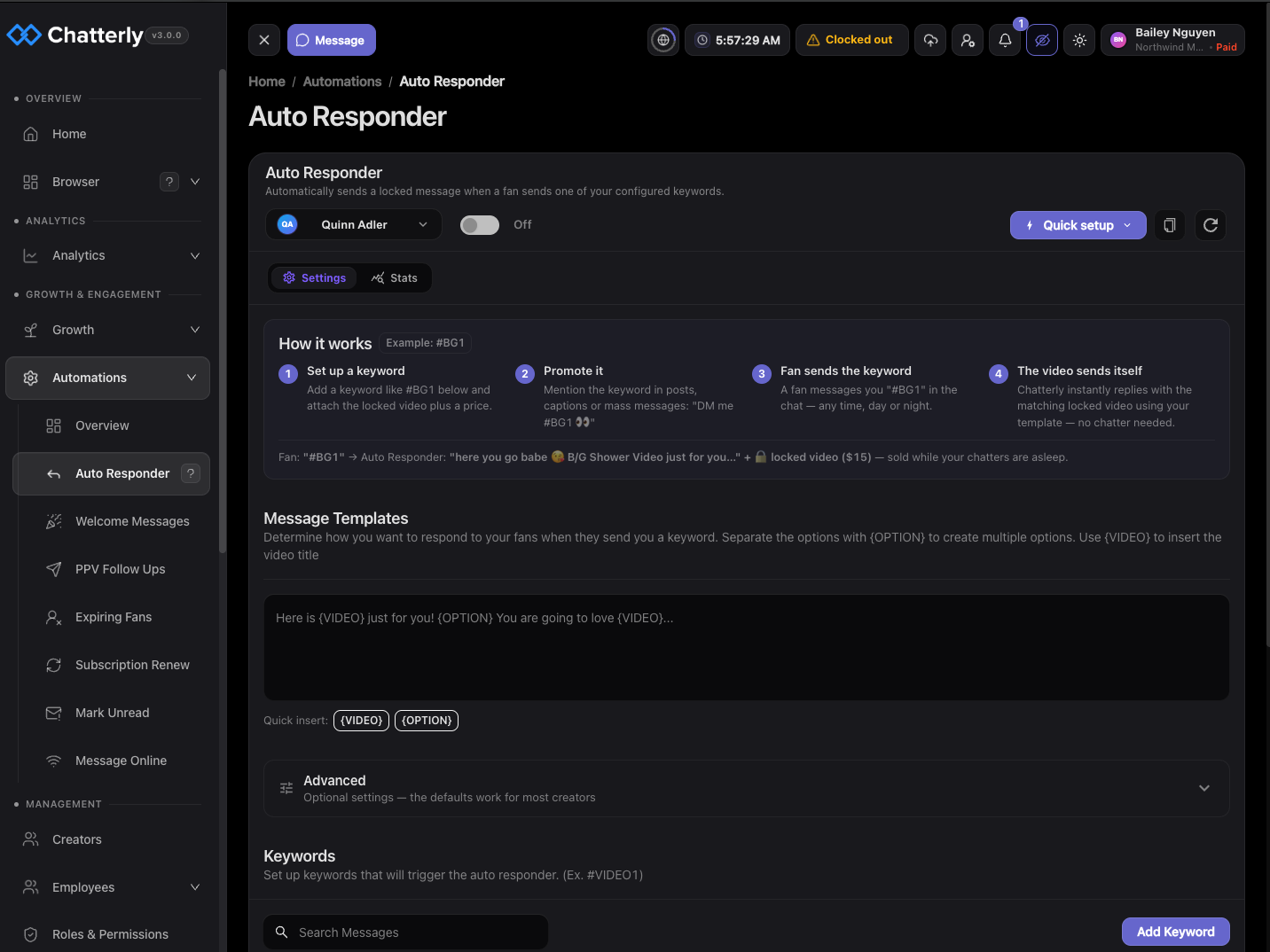Click the PPV Follow Ups paper plane icon

click(x=54, y=569)
